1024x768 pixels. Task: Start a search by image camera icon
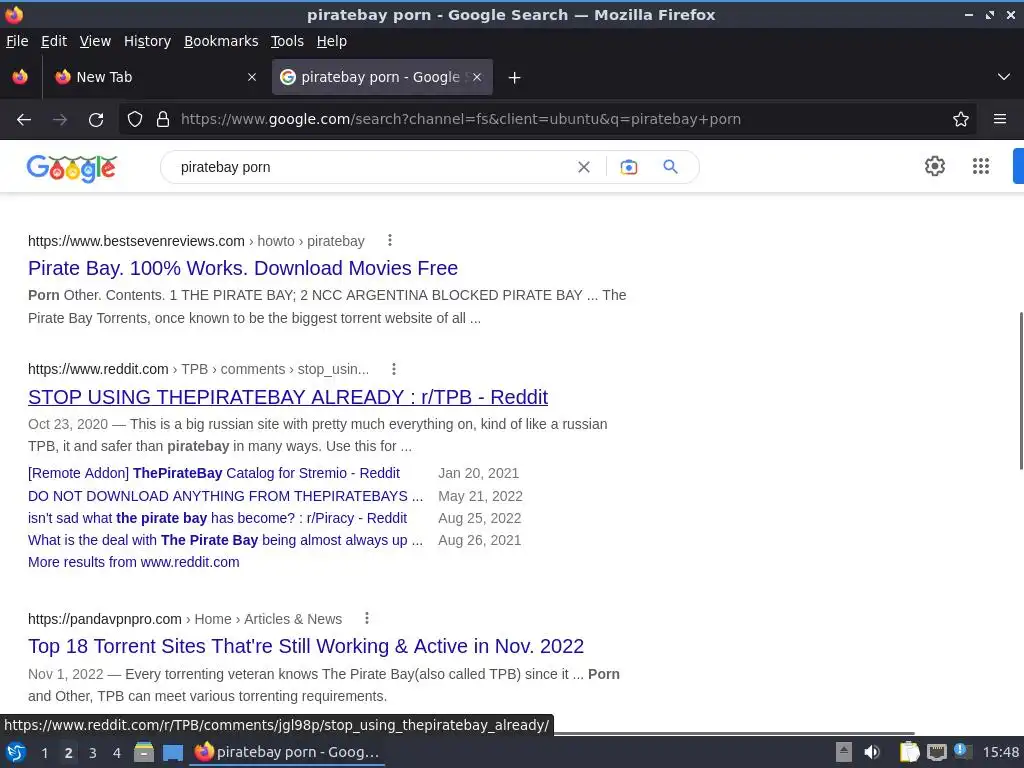click(629, 167)
